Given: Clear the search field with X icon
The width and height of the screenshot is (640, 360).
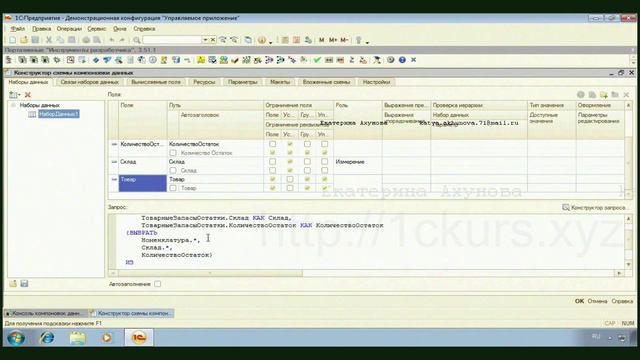Looking at the screenshot, I should 213,40.
